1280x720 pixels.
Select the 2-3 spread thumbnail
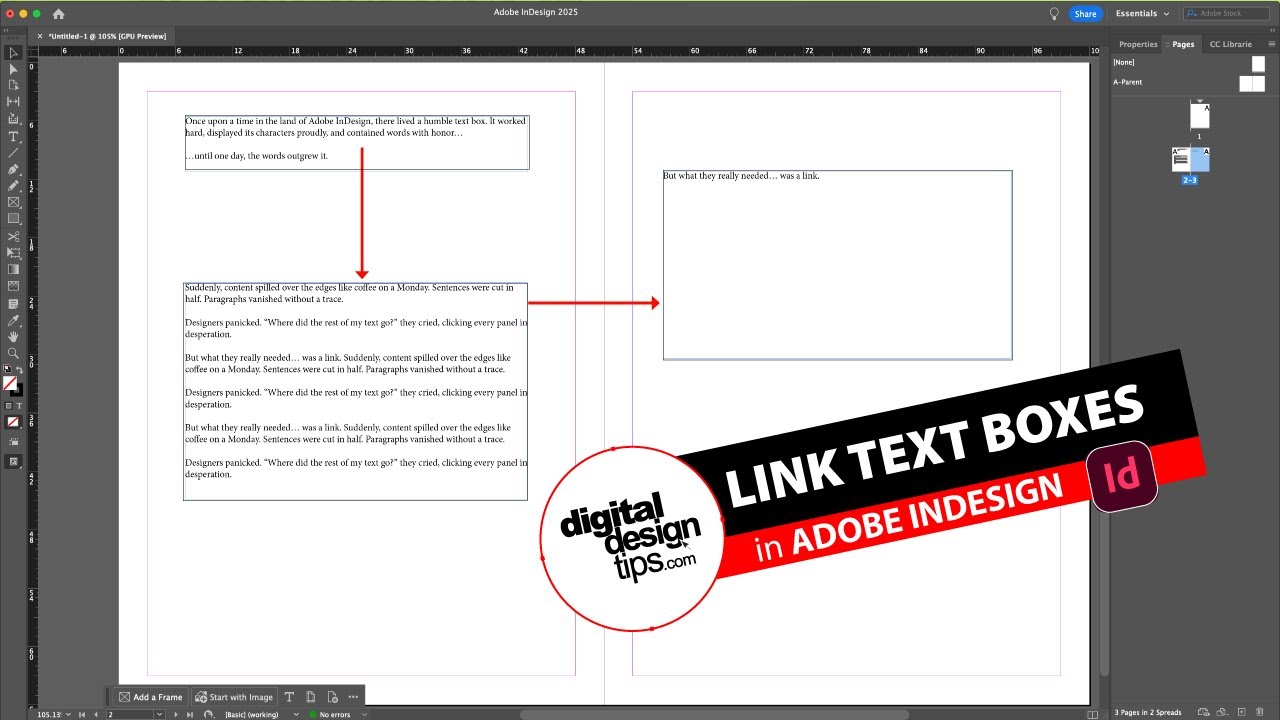click(x=1190, y=159)
